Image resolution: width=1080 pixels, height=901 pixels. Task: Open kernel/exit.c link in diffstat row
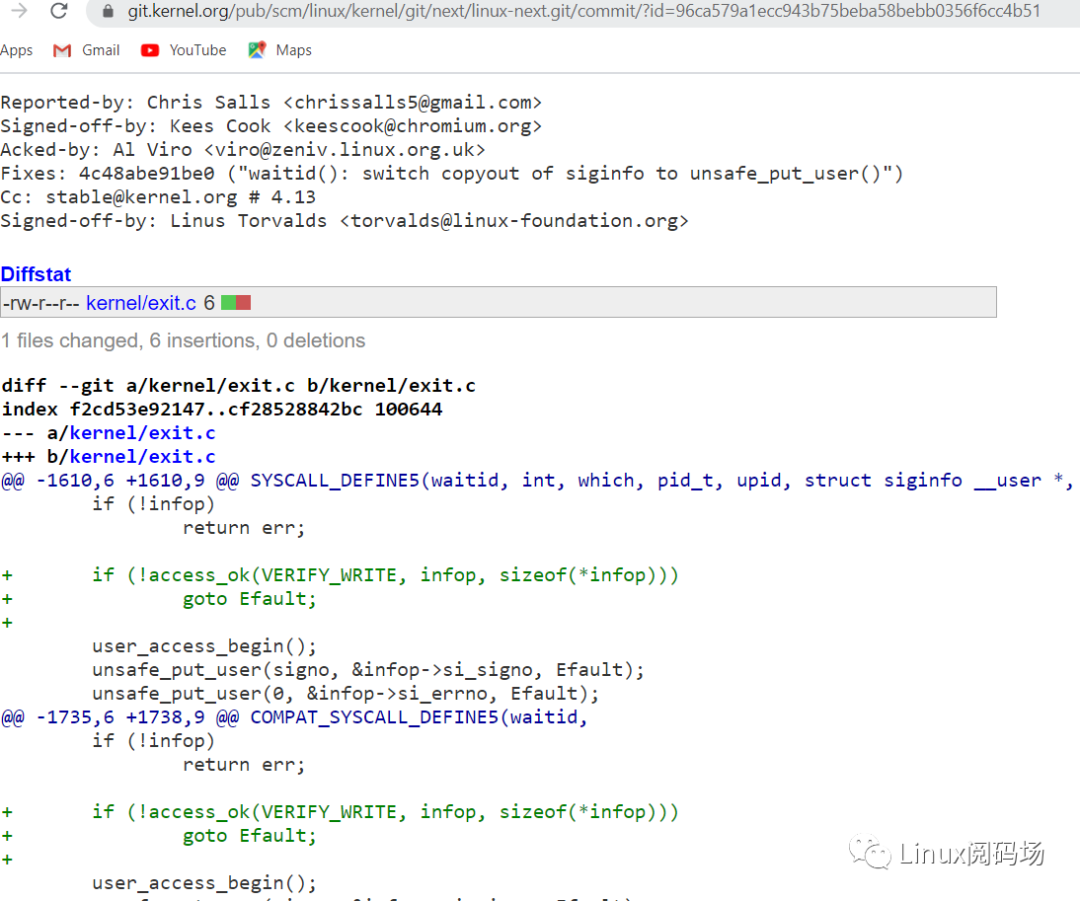tap(141, 303)
